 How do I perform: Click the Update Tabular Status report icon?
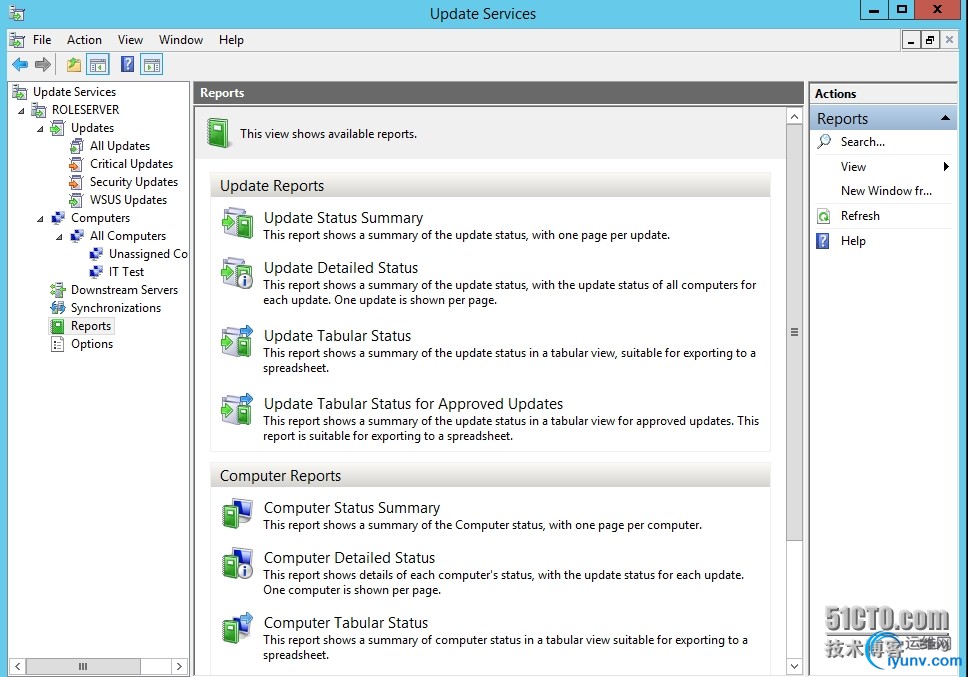coord(237,341)
